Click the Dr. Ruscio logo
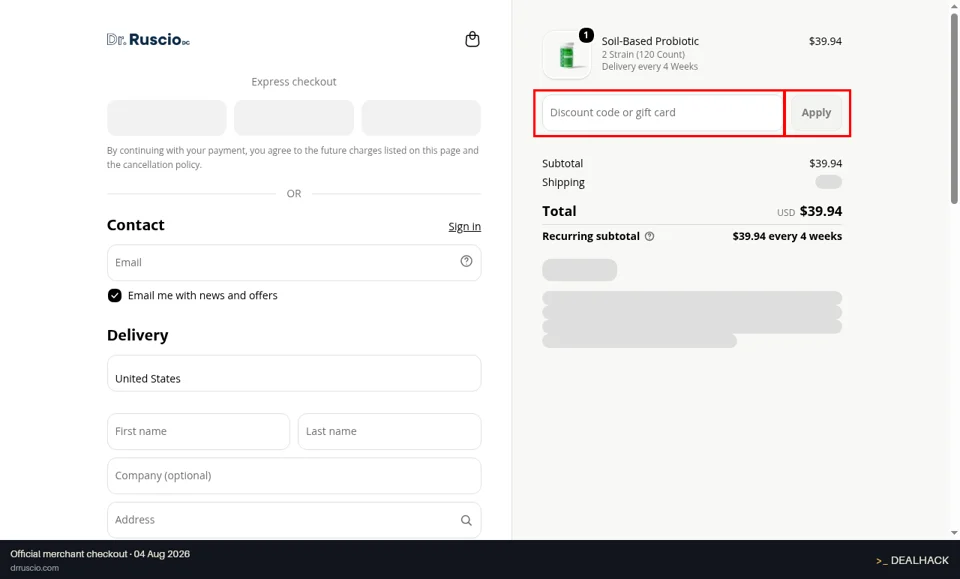Viewport: 960px width, 579px height. (148, 40)
